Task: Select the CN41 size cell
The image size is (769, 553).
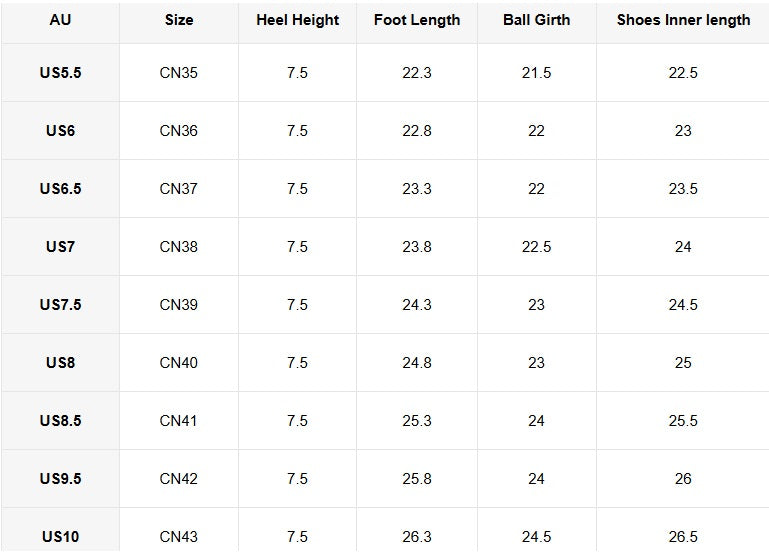Action: 179,421
